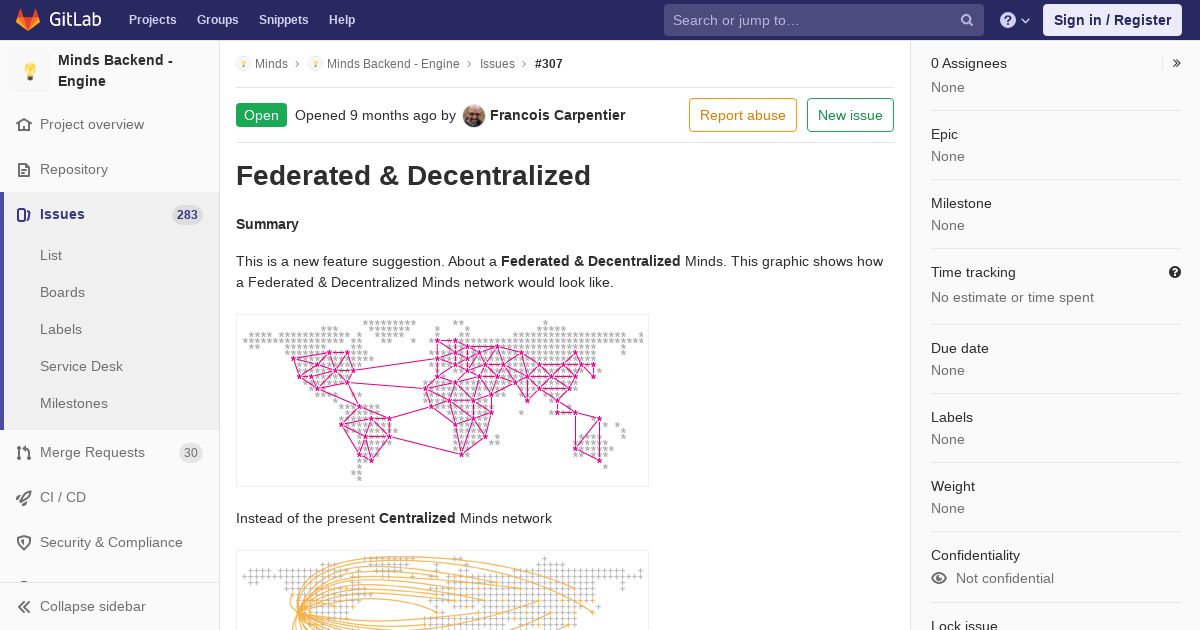This screenshot has height=630, width=1200.
Task: Open the sidebar Labels submenu item
Action: [x=61, y=330]
